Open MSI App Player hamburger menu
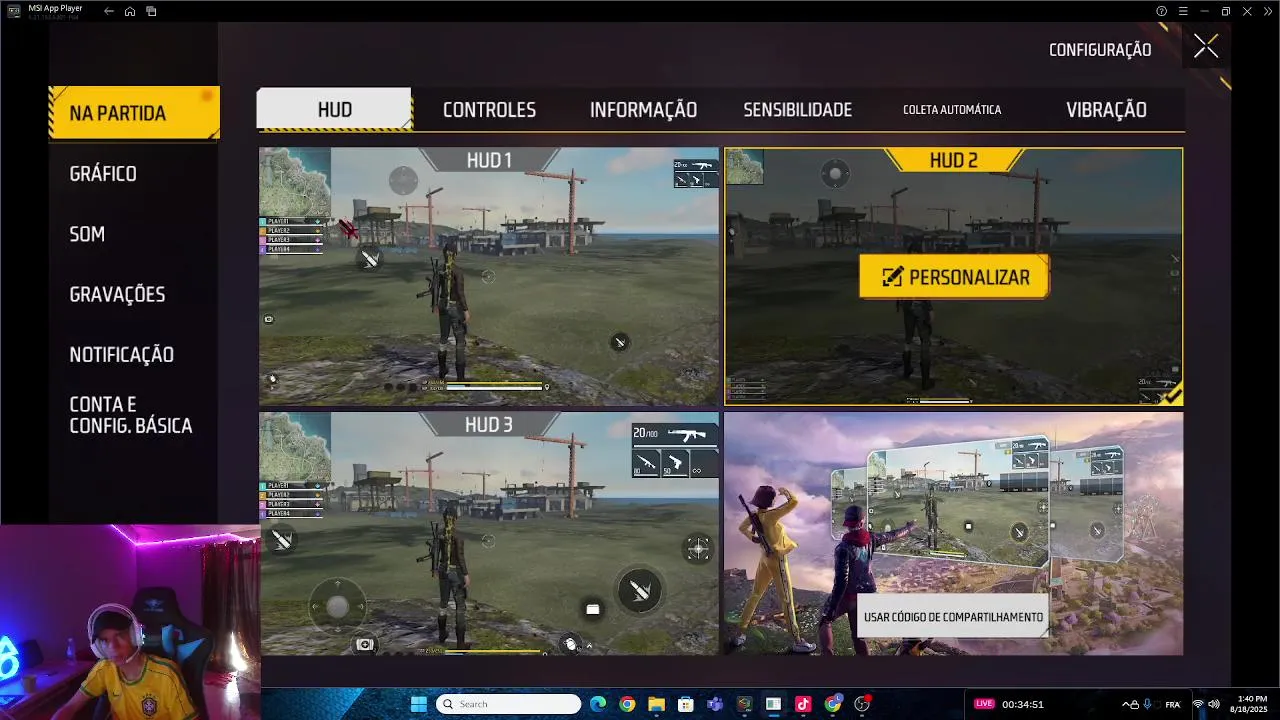 (x=1183, y=11)
